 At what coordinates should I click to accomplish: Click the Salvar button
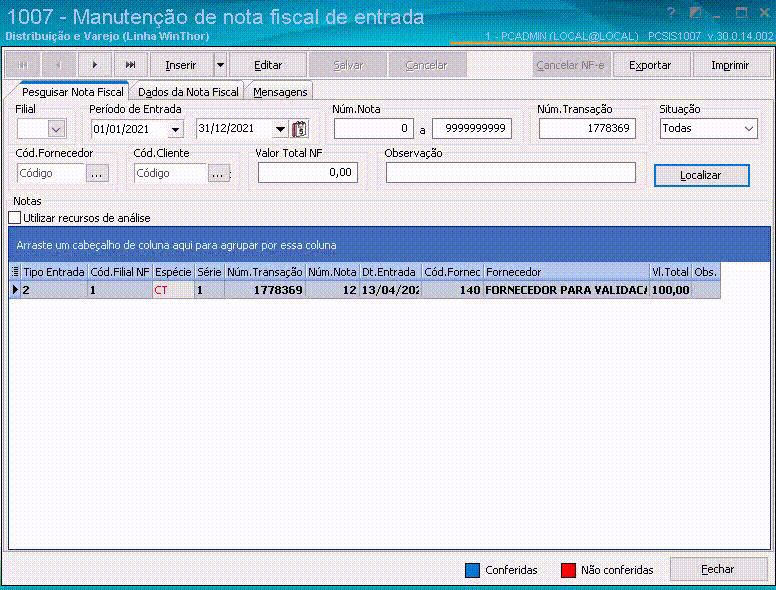[348, 65]
